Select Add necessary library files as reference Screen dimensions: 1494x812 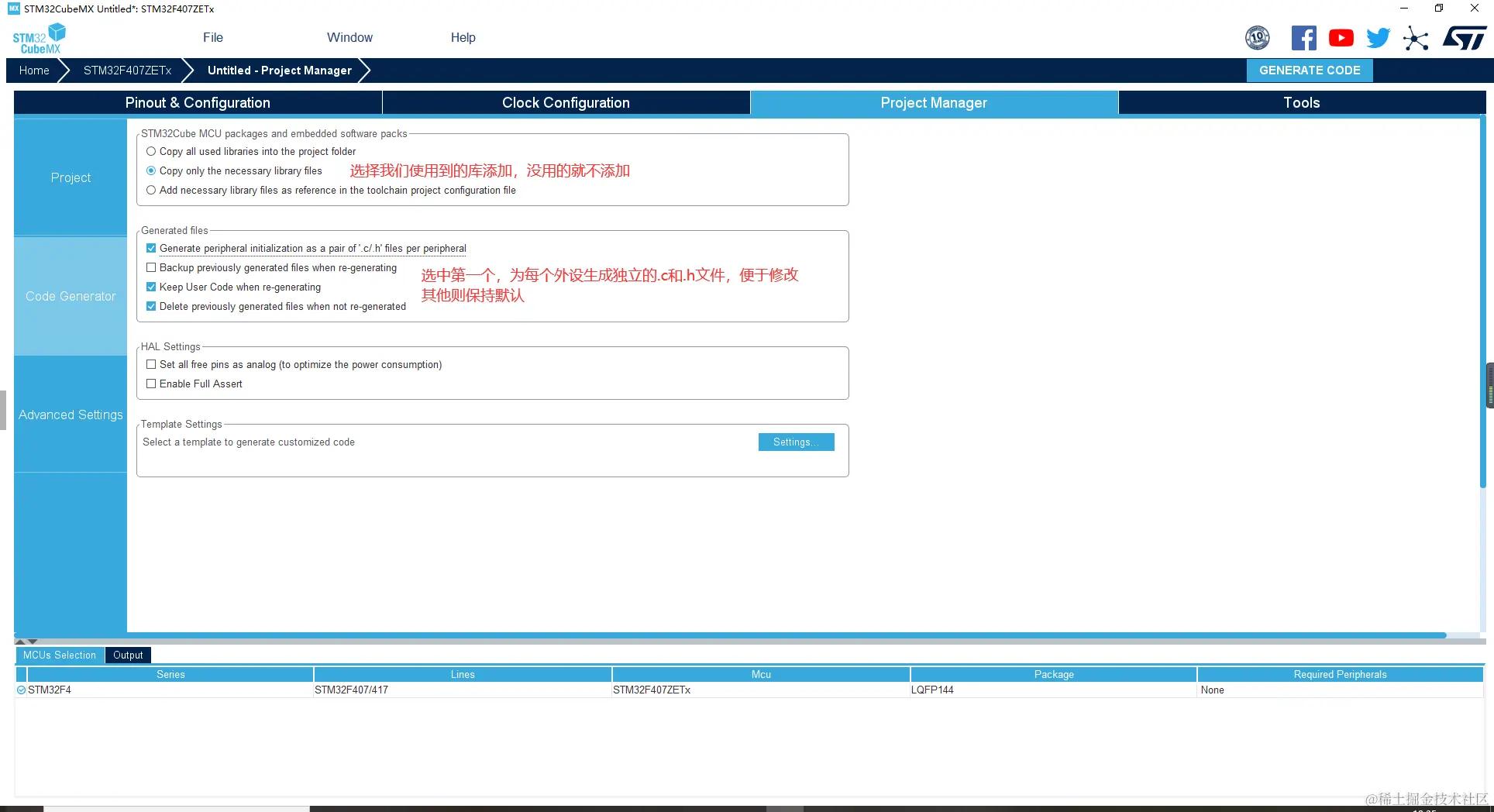pos(151,190)
